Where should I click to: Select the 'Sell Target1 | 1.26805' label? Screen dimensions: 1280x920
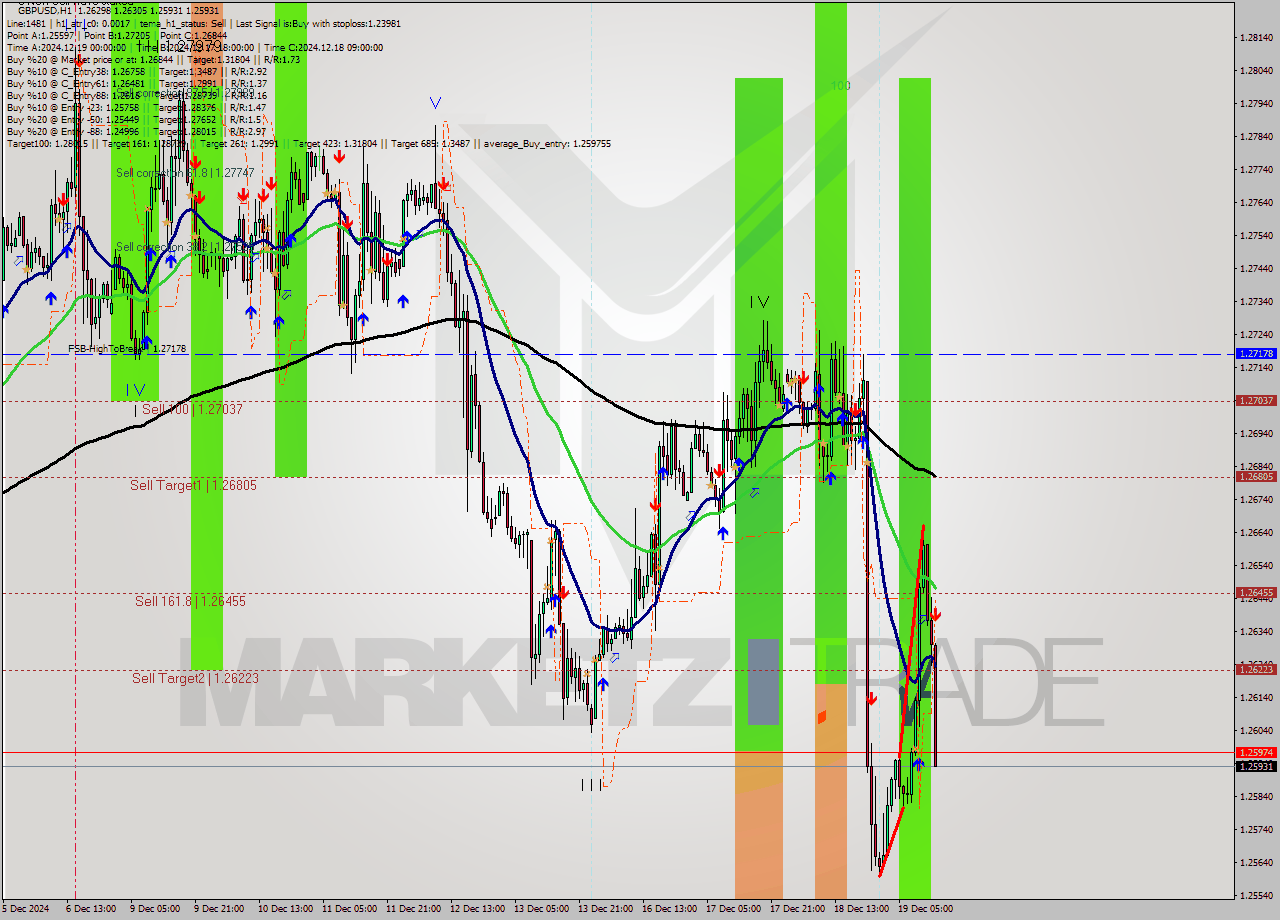coord(193,485)
